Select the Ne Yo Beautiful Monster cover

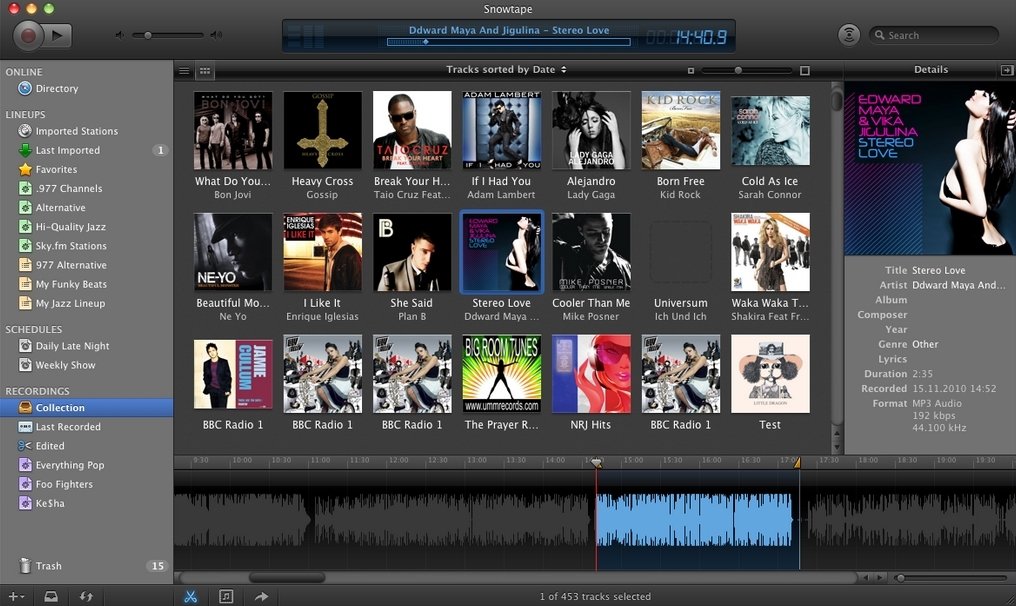click(x=233, y=252)
